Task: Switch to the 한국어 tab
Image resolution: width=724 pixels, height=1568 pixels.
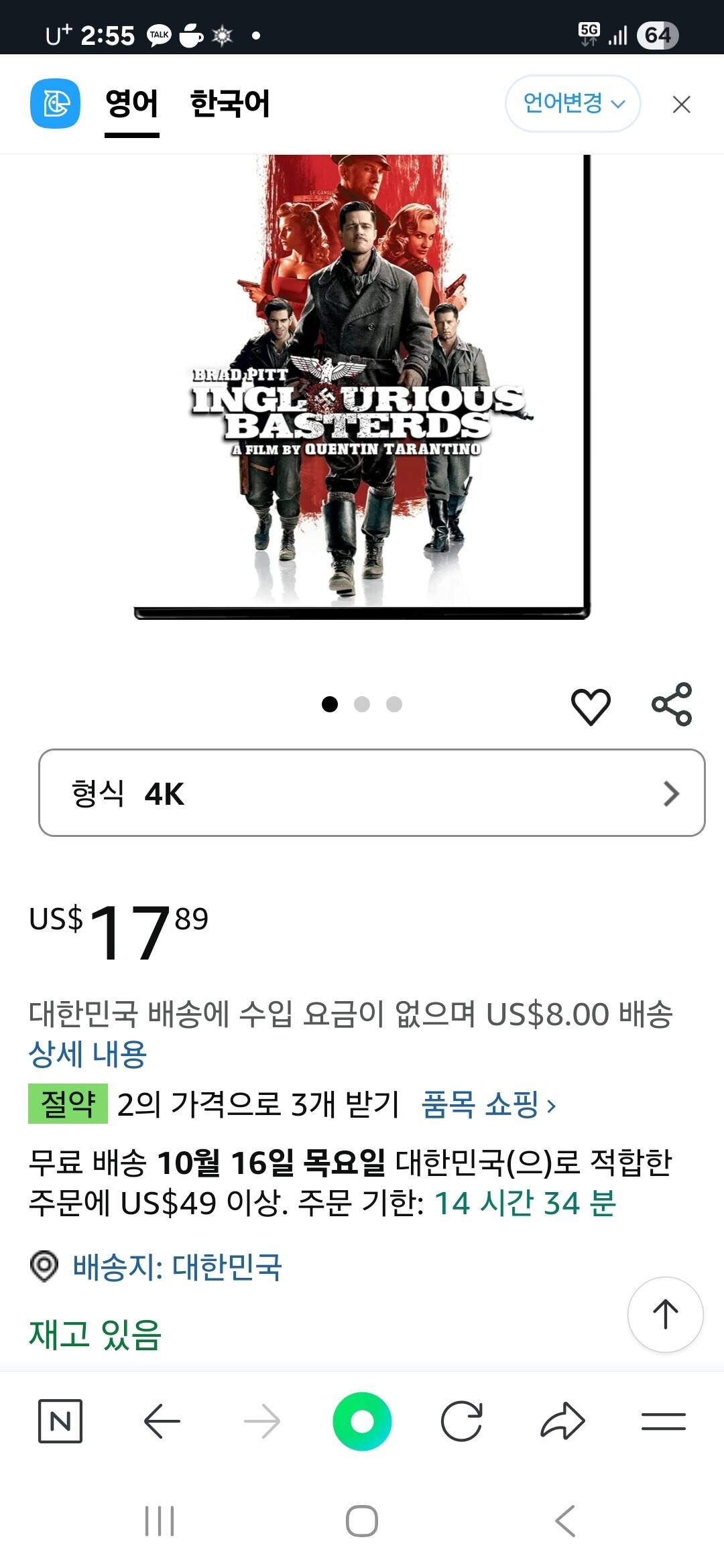Action: (230, 104)
